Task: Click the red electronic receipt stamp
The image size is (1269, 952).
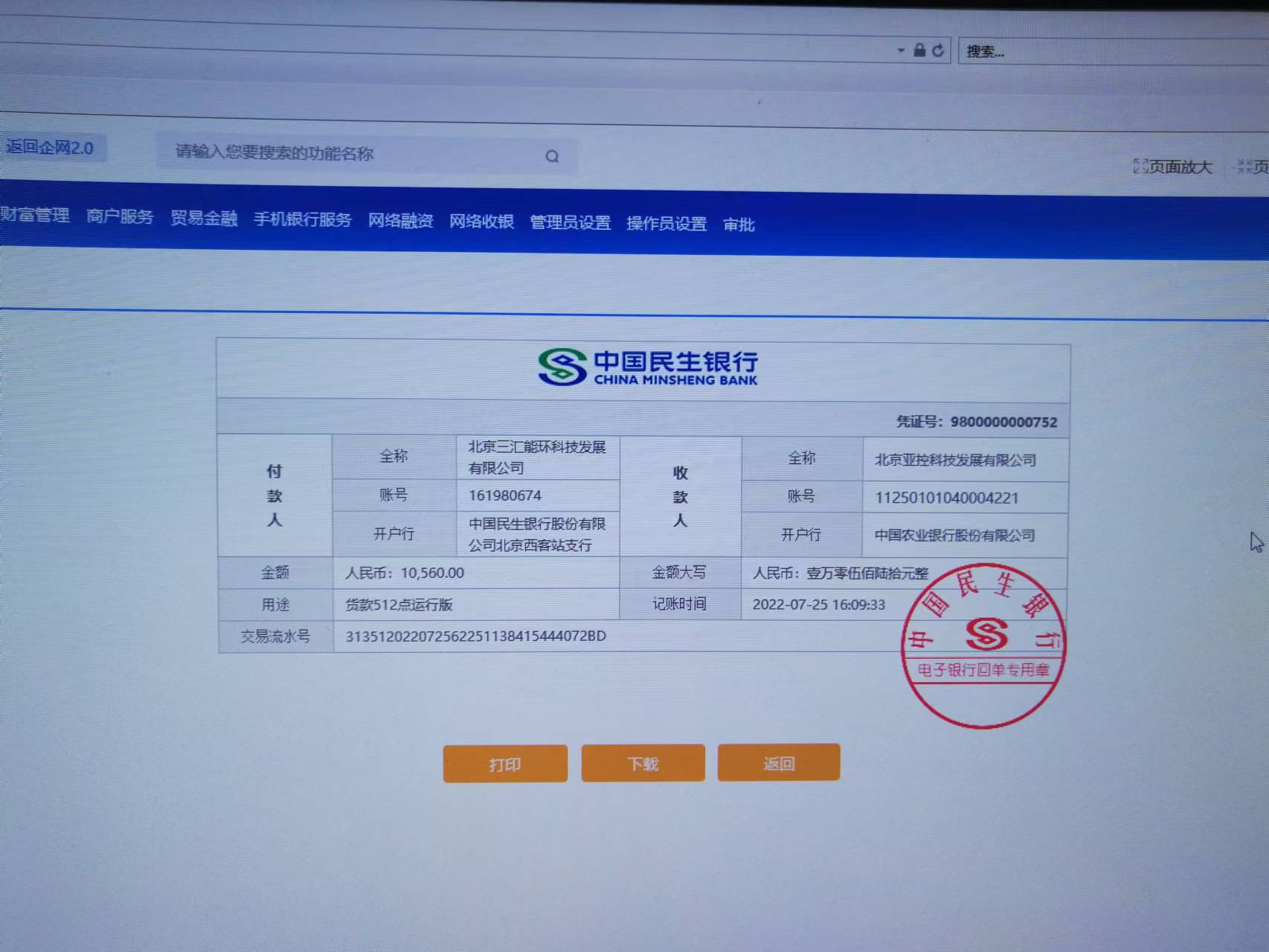Action: (983, 646)
